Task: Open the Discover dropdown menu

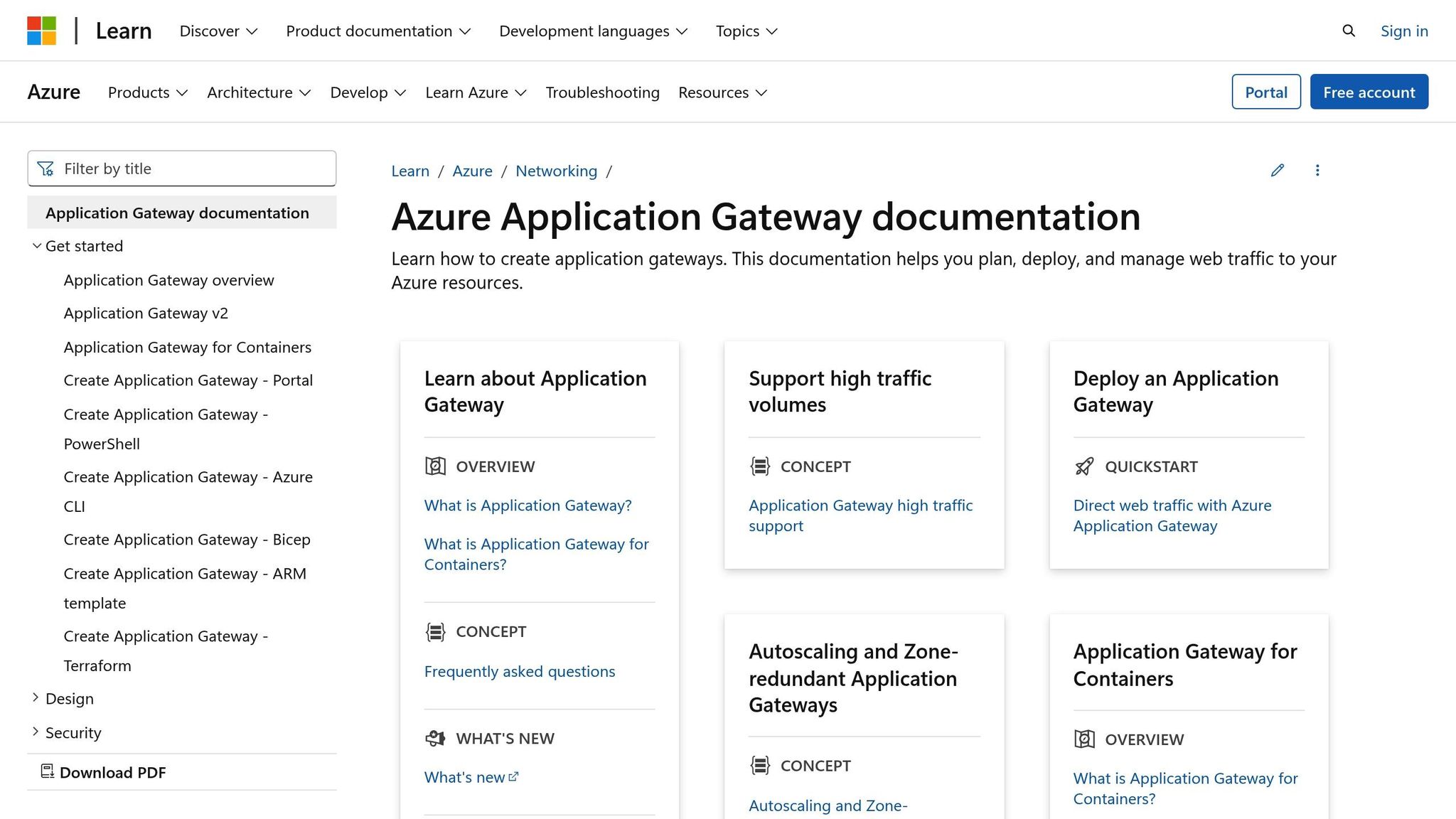Action: [218, 31]
